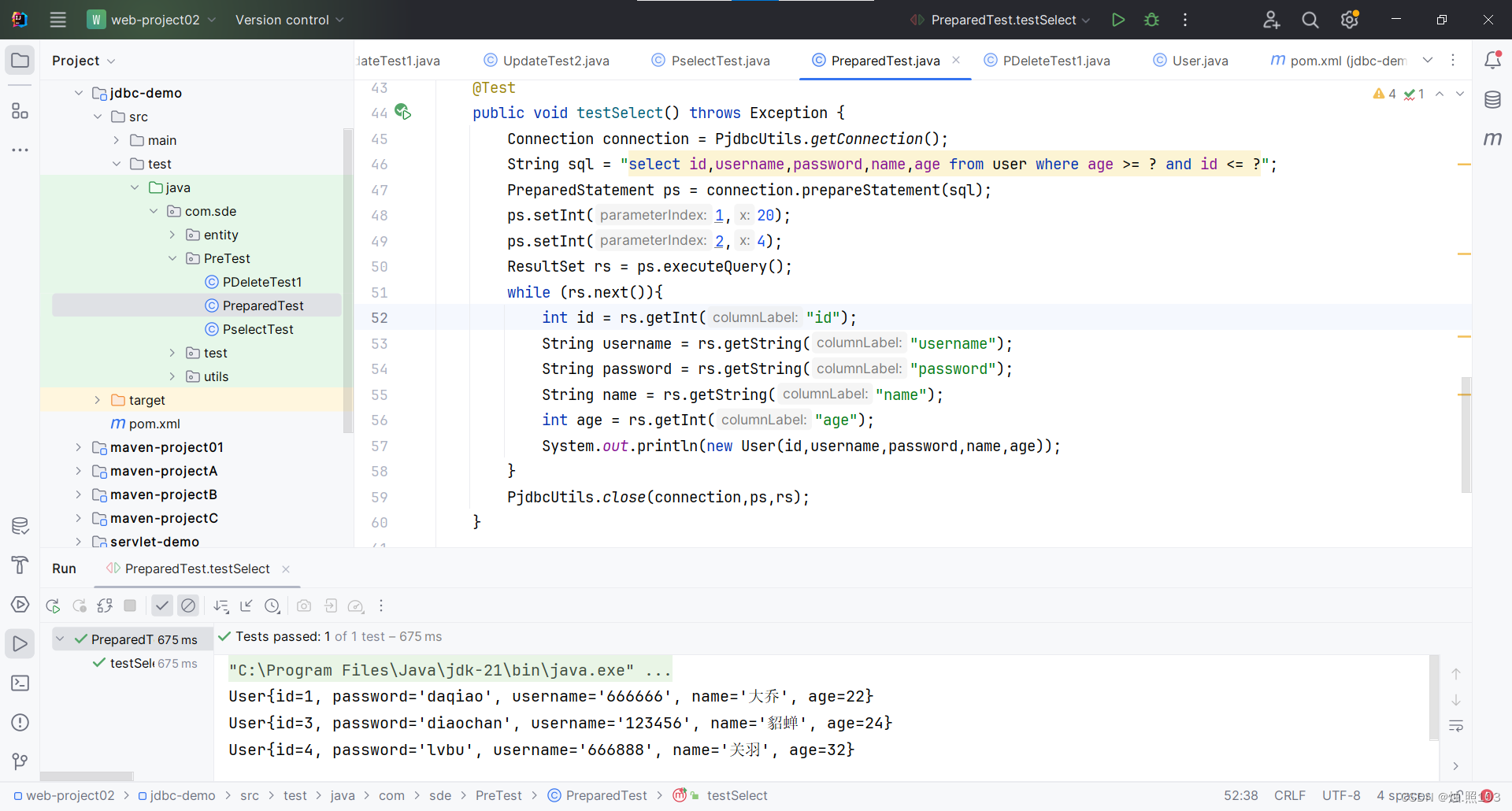Show hidden editor tabs dropdown
The height and width of the screenshot is (811, 1512).
[1428, 60]
